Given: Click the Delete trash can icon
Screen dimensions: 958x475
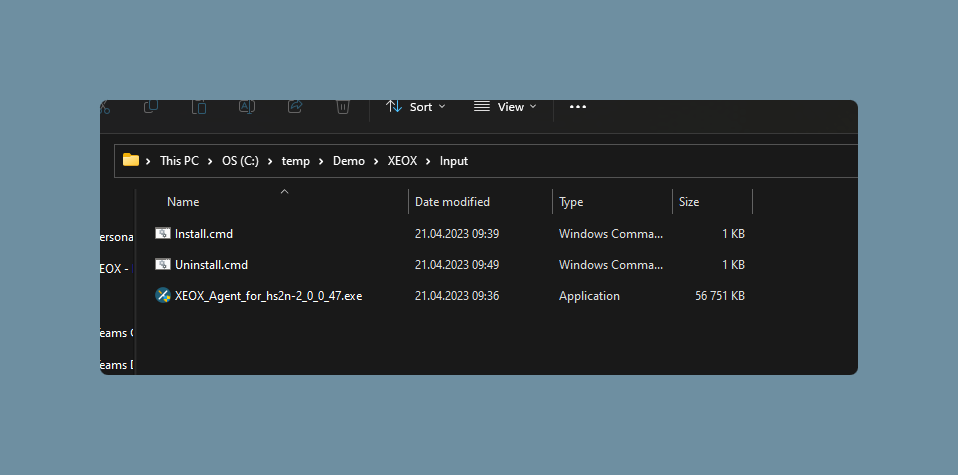Looking at the screenshot, I should [343, 106].
